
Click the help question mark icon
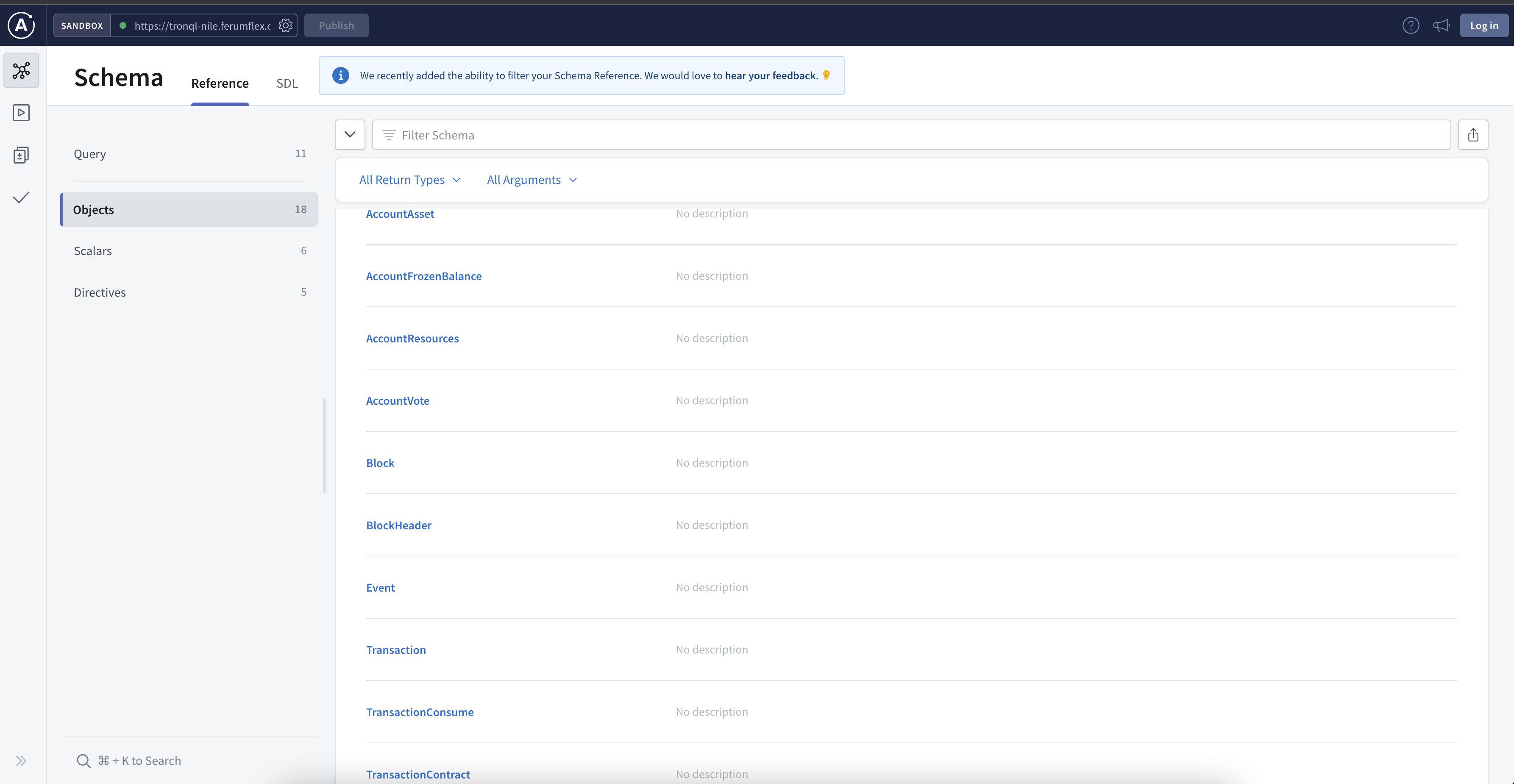1411,25
